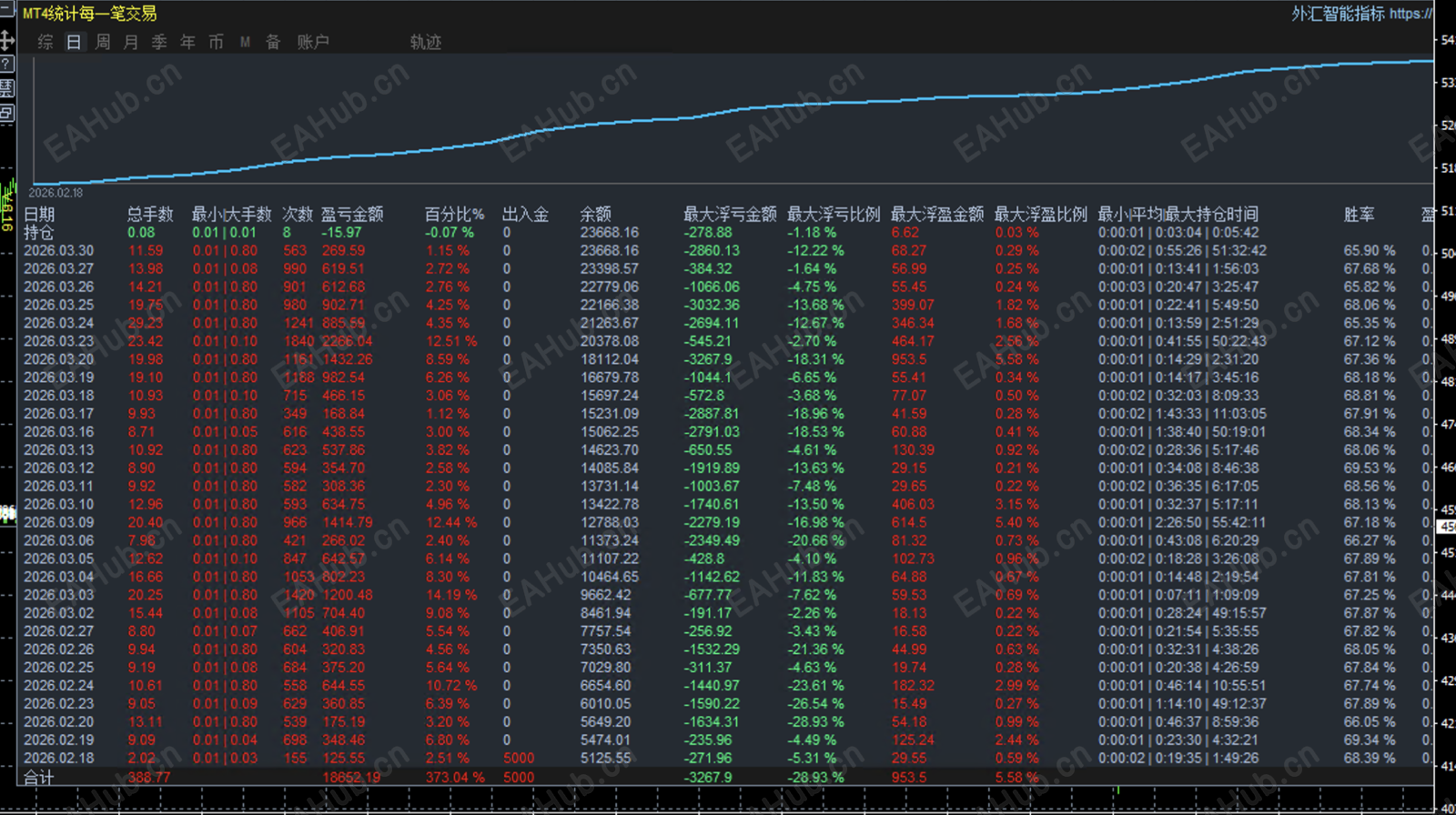
Task: Click trade count 1840
Action: tap(299, 341)
